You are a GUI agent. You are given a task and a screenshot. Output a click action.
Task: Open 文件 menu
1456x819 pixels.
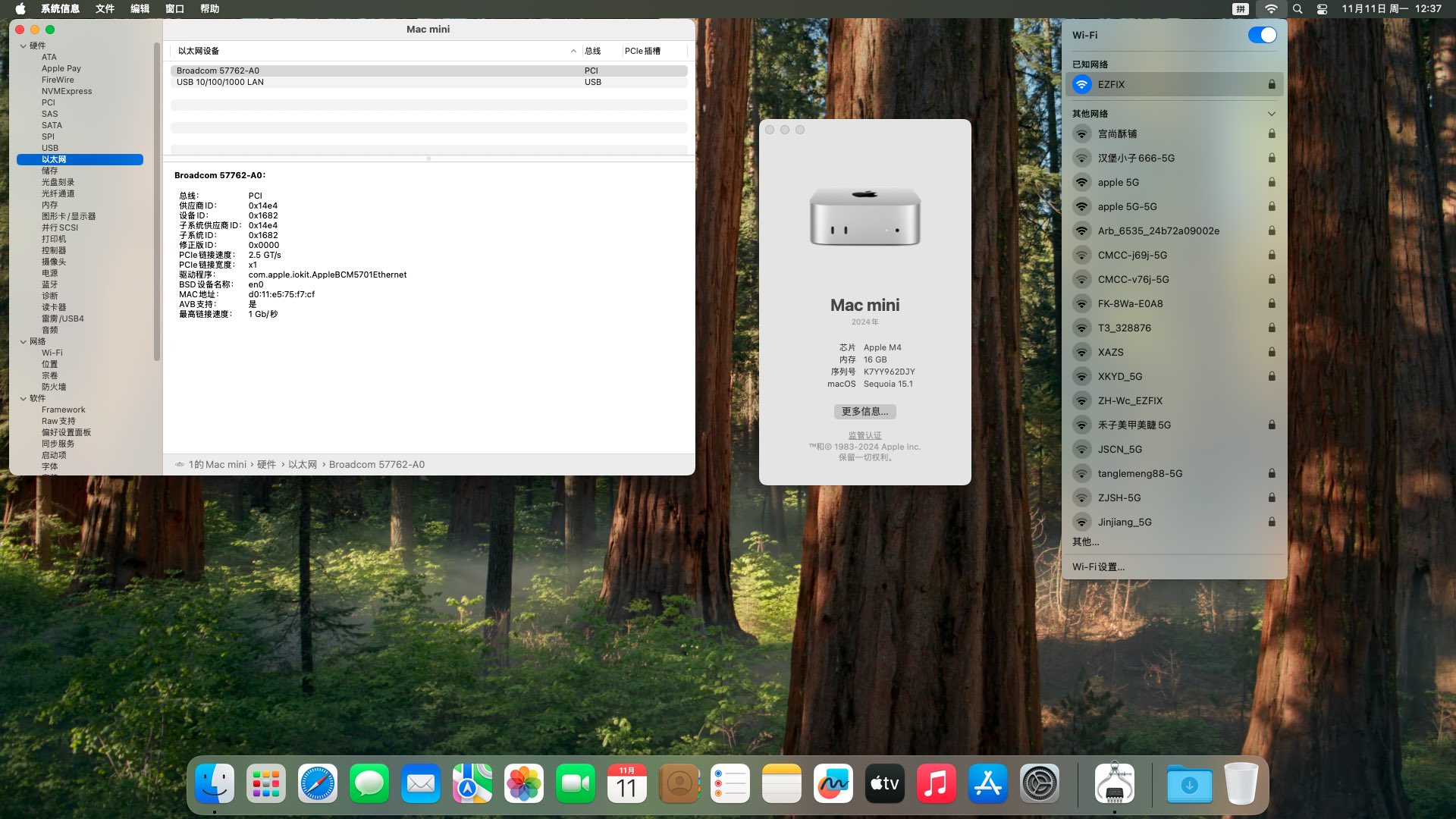[105, 9]
